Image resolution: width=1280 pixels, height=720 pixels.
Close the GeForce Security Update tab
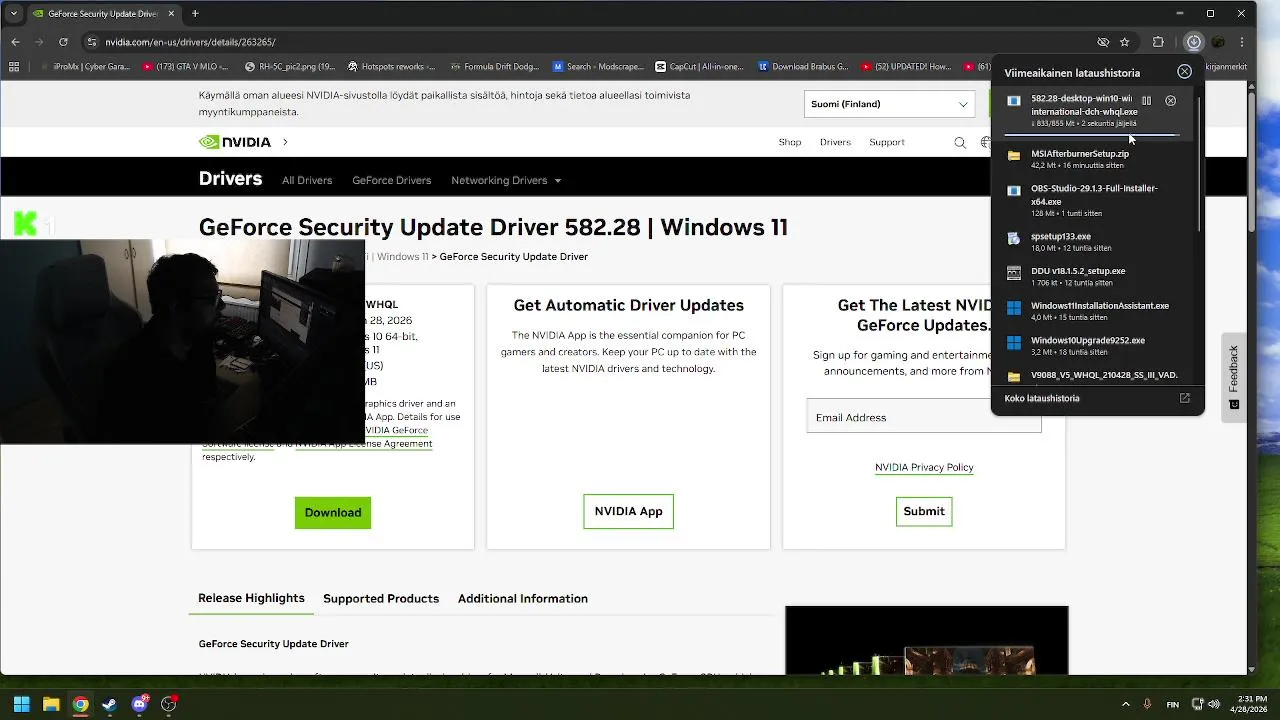(x=171, y=14)
